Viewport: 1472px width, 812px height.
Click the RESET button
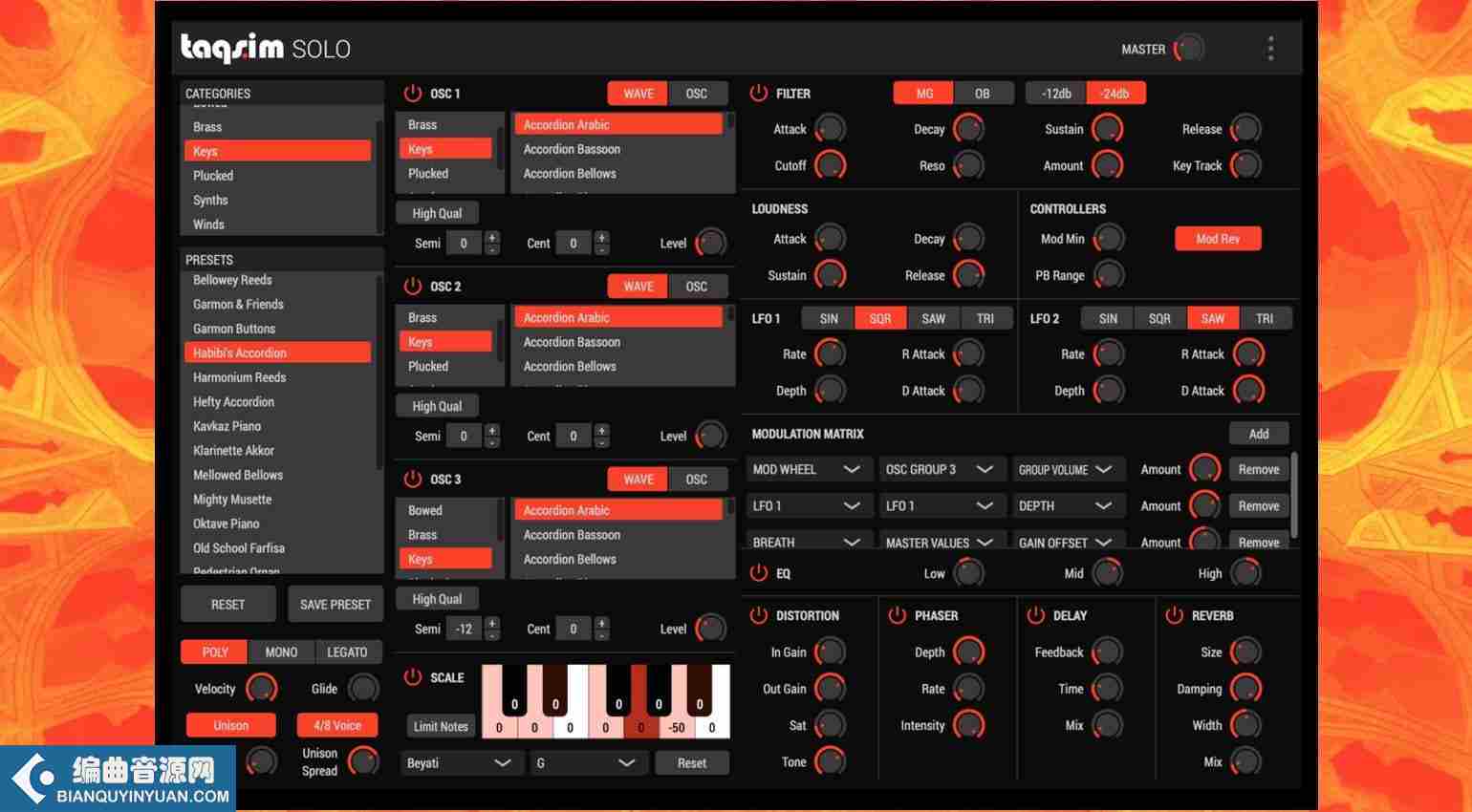pyautogui.click(x=227, y=605)
